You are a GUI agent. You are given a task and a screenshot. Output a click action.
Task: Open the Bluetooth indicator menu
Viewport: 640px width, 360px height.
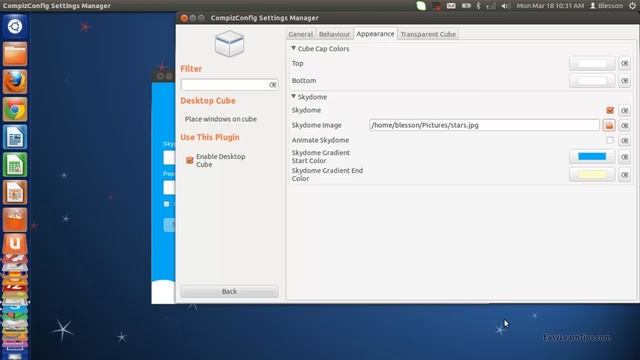(478, 6)
